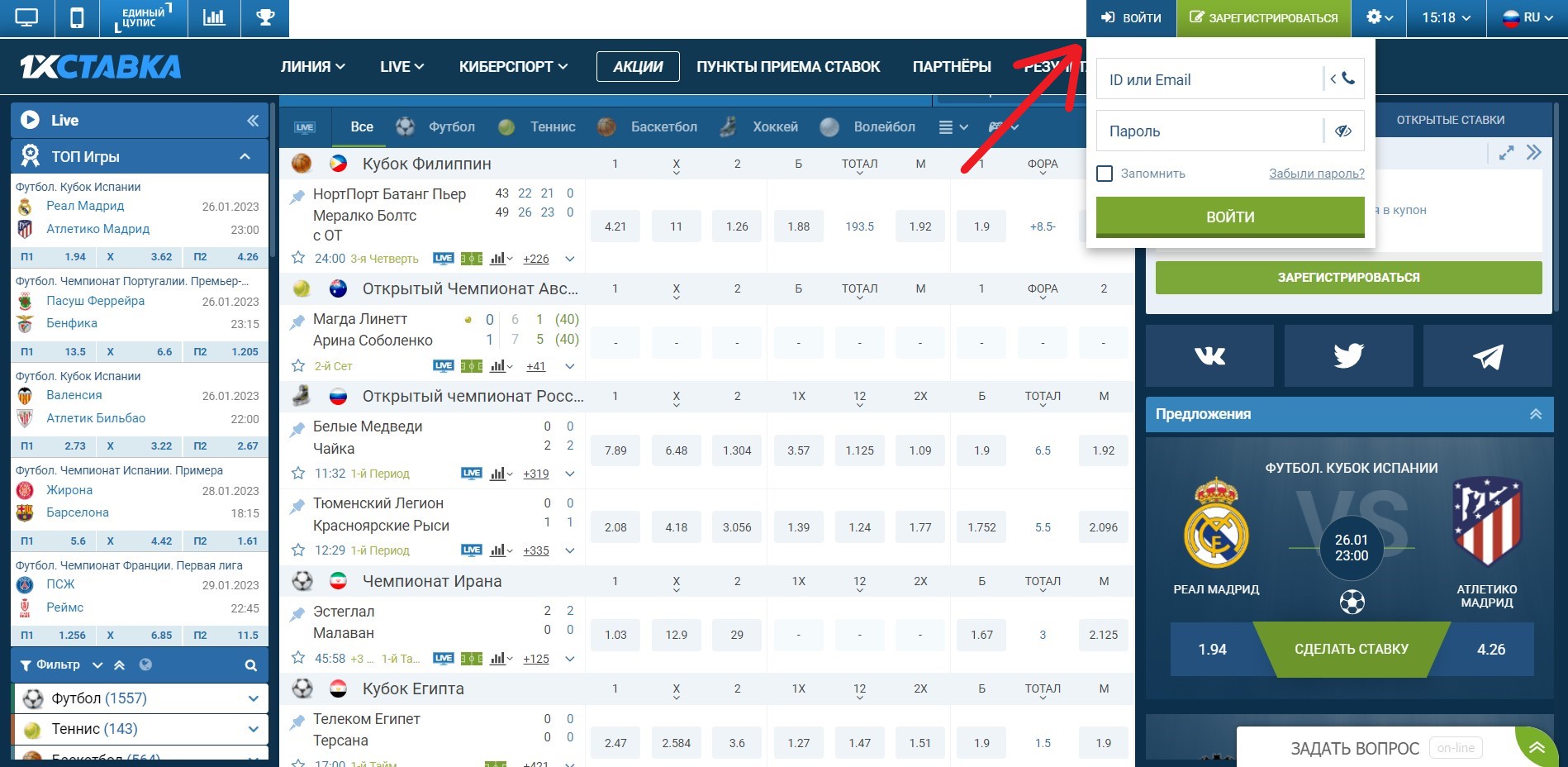
Task: Collapse the Предложения panel
Action: pyautogui.click(x=1535, y=414)
